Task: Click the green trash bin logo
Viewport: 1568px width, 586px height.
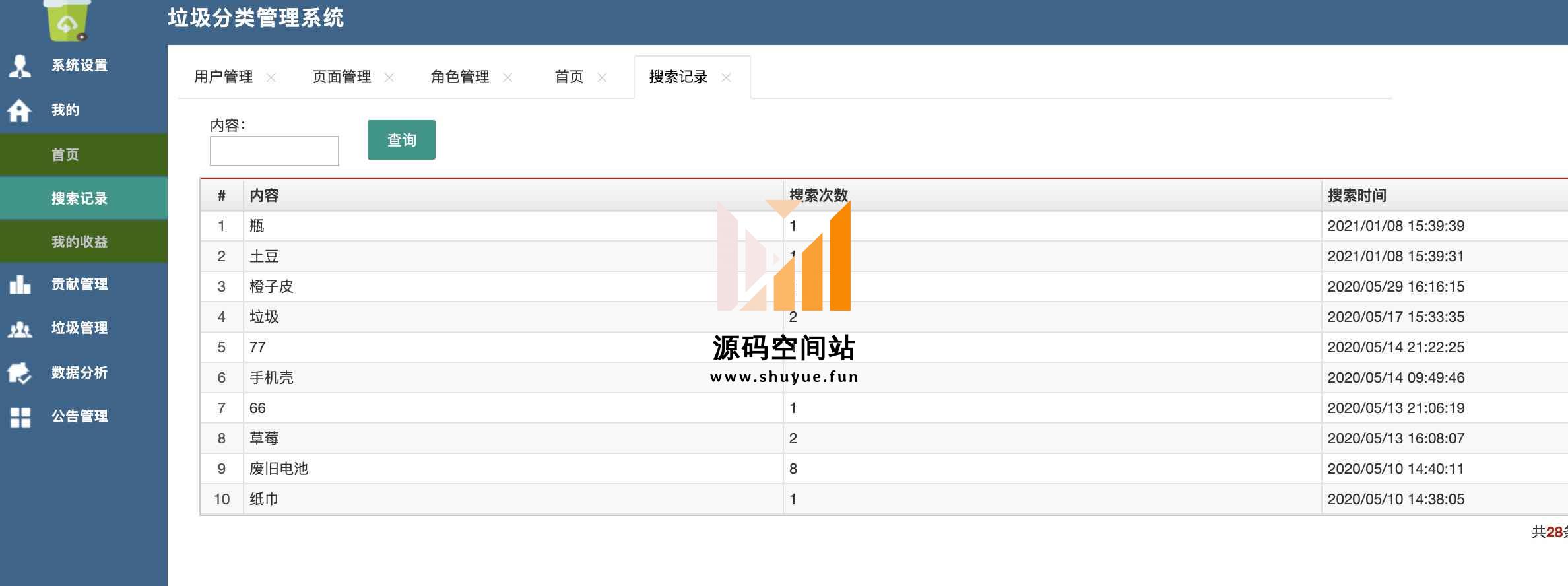Action: 67,20
